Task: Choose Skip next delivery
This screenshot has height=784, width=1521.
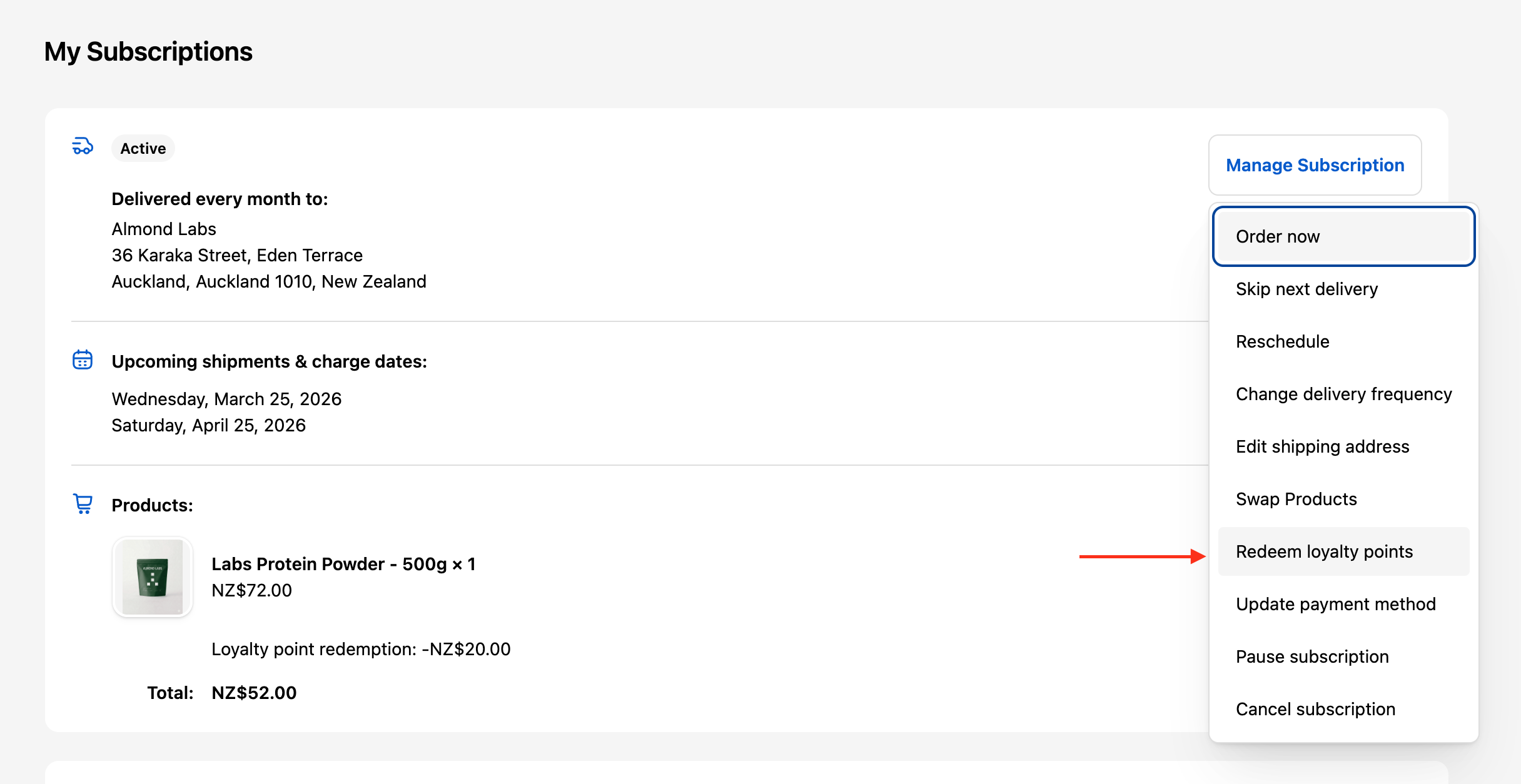Action: pos(1306,289)
